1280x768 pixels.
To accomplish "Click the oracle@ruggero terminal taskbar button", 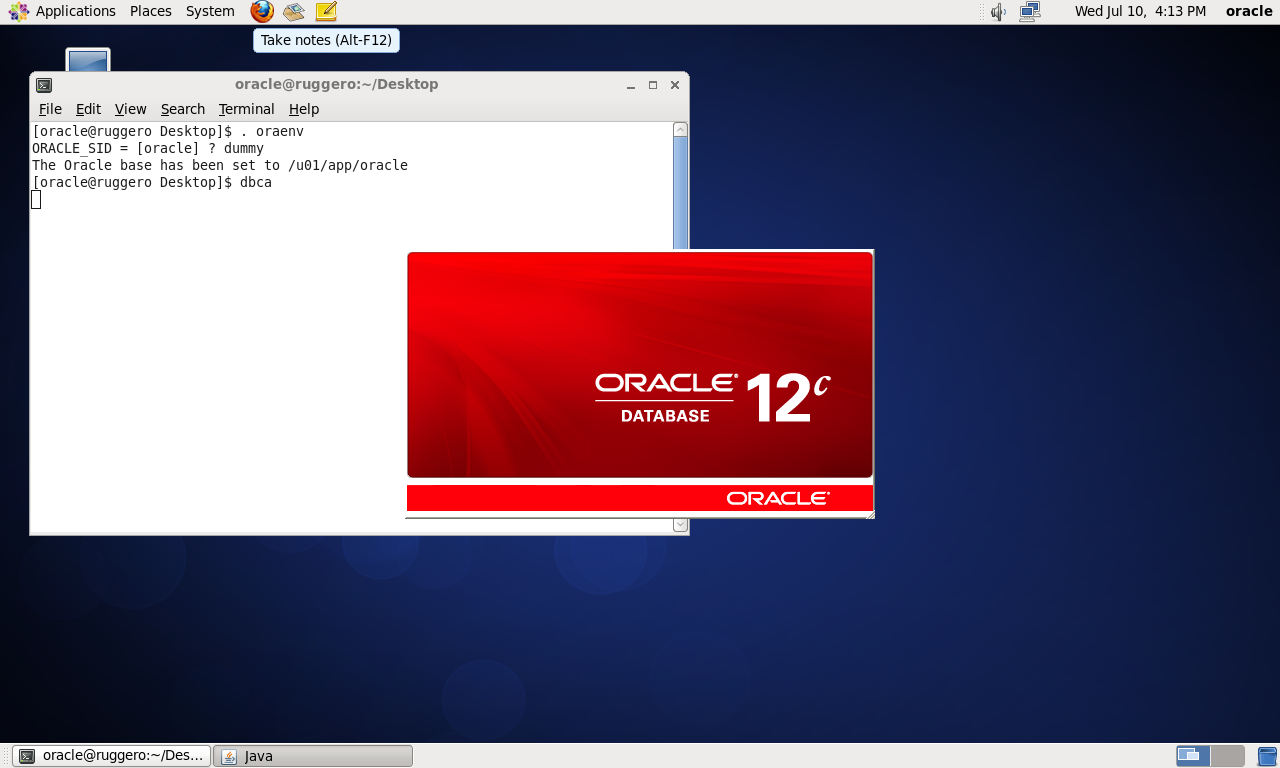I will [x=112, y=756].
